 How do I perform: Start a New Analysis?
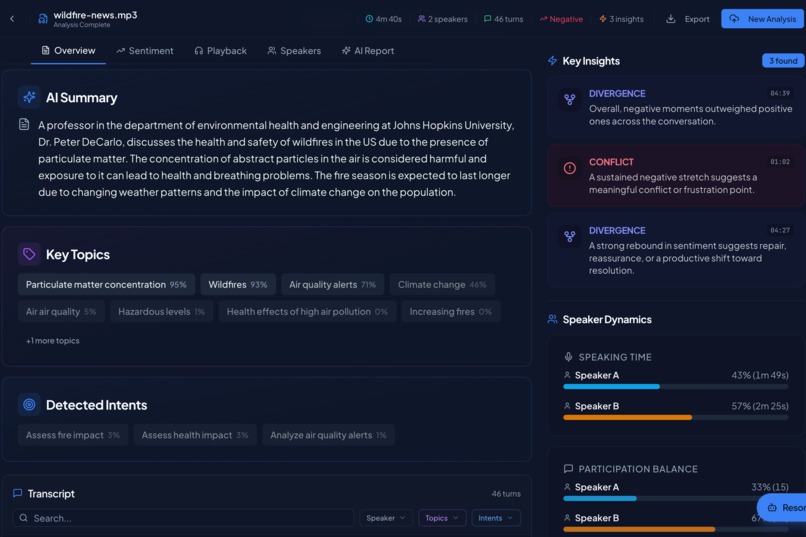762,19
